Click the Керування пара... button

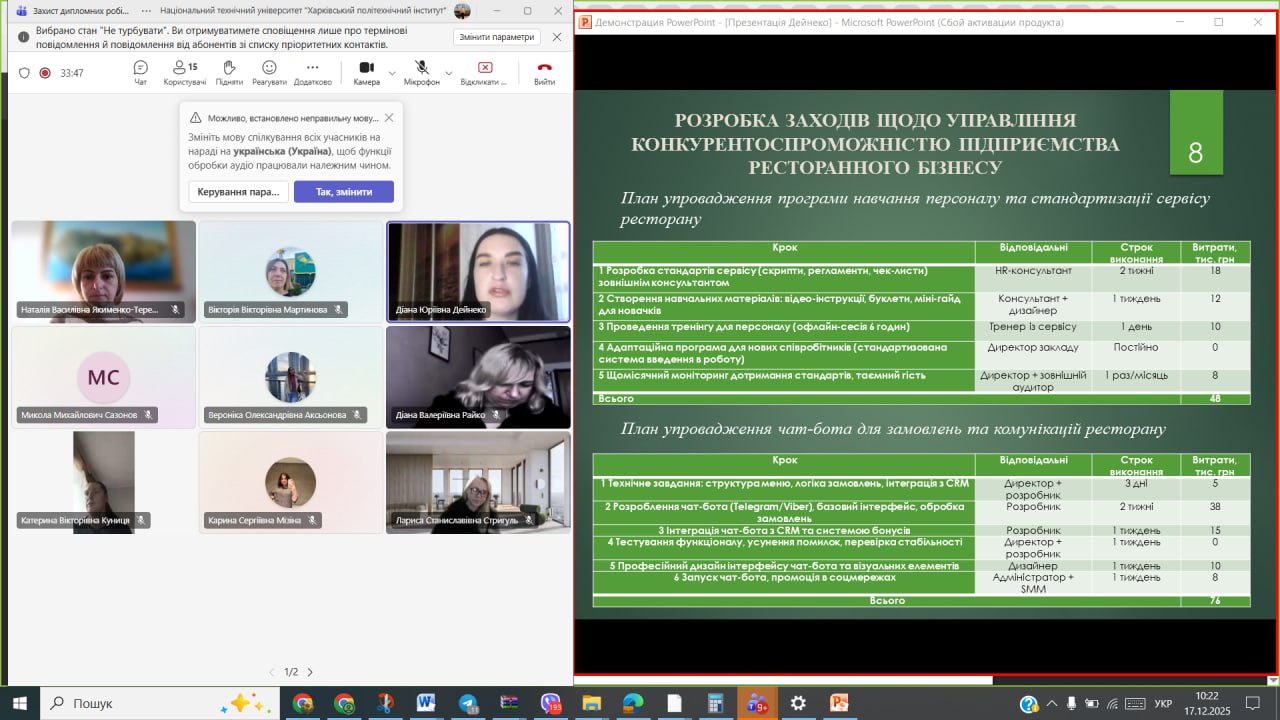tap(238, 192)
